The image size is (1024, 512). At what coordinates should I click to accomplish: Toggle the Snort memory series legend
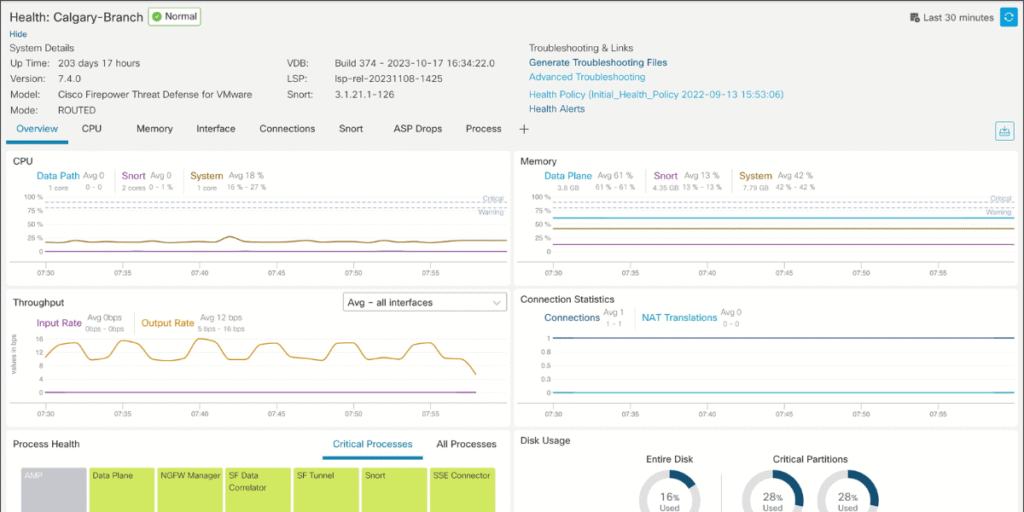(x=665, y=176)
